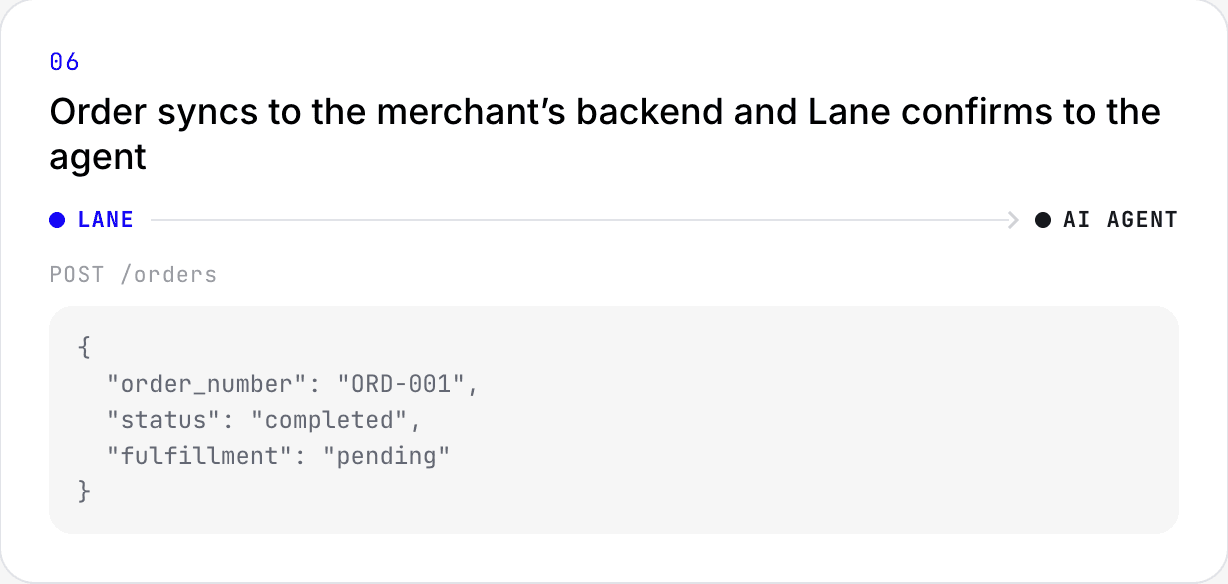Click the "ORD-001" value

[x=401, y=384]
